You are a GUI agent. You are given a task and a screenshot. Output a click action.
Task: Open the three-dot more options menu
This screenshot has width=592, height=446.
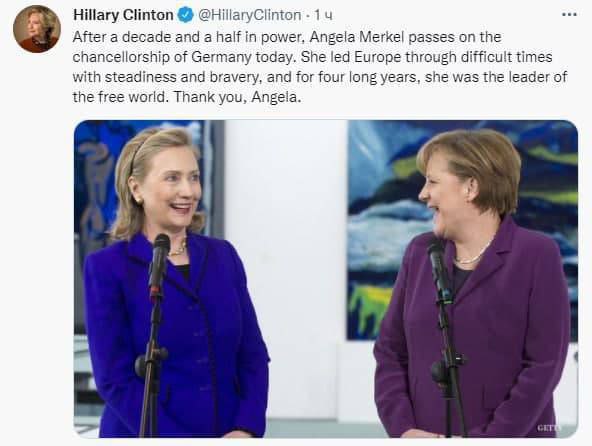coord(569,15)
